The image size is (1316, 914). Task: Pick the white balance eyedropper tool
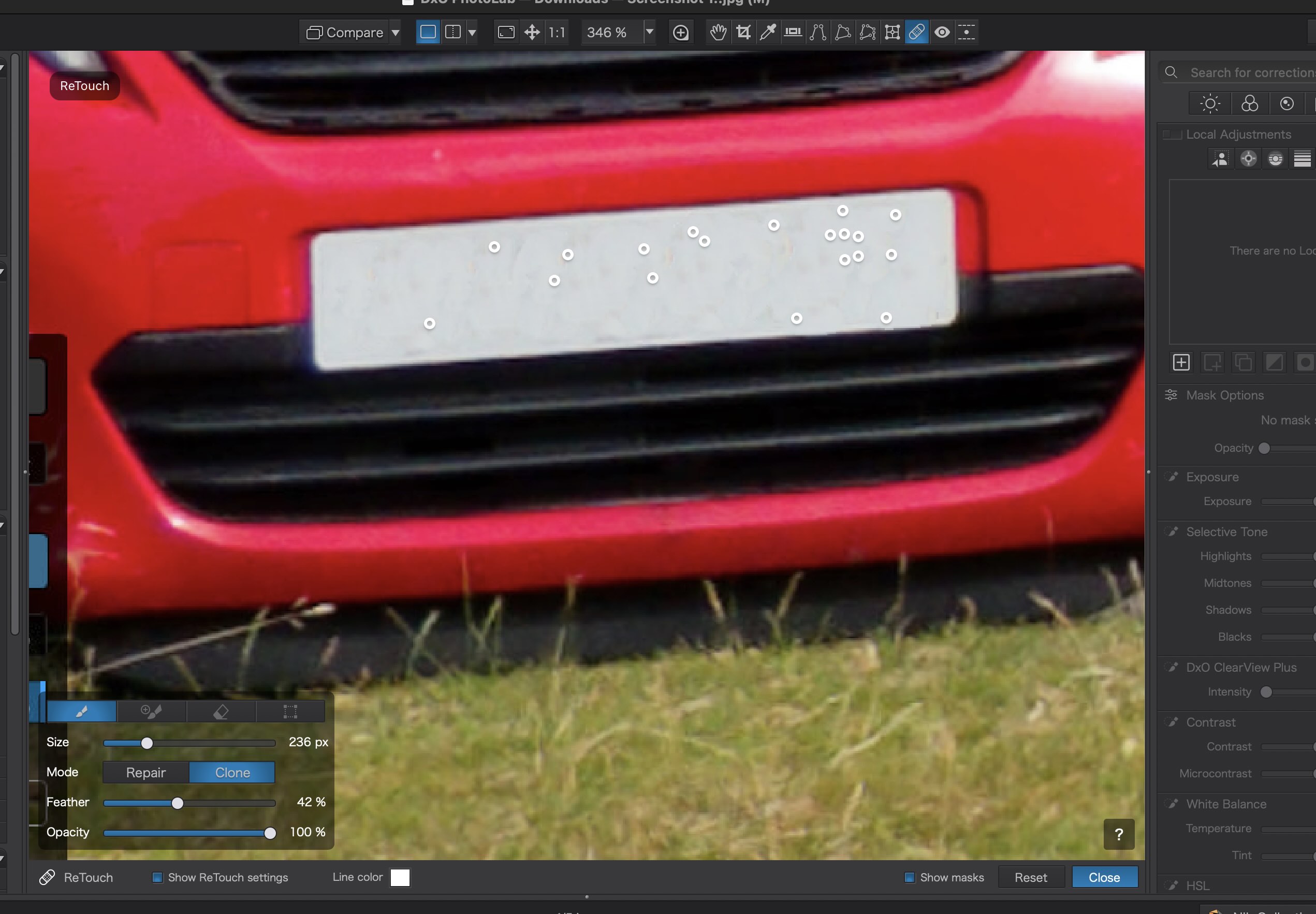pos(768,32)
